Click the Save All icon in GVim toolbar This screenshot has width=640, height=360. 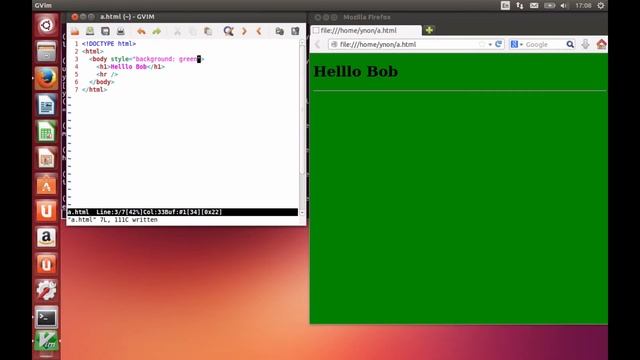pyautogui.click(x=105, y=31)
